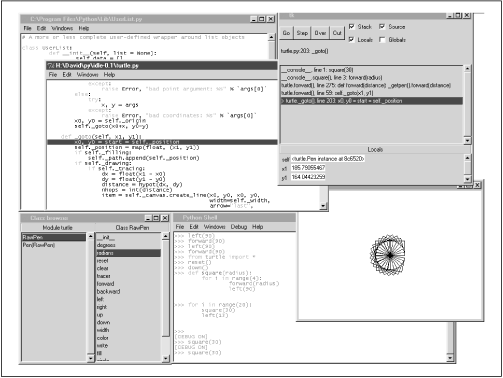Toggle the Source checkbox
Viewport: 503px width, 378px height.
pos(382,27)
